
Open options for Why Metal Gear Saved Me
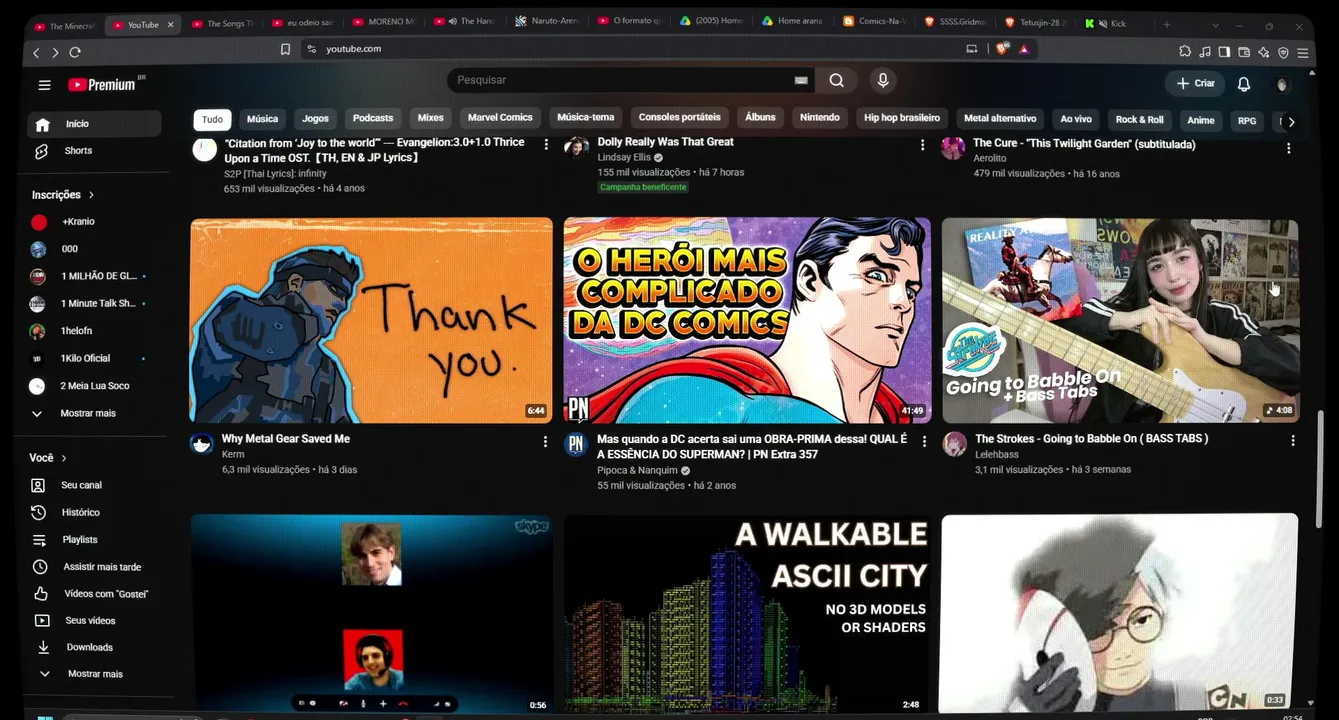tap(545, 441)
